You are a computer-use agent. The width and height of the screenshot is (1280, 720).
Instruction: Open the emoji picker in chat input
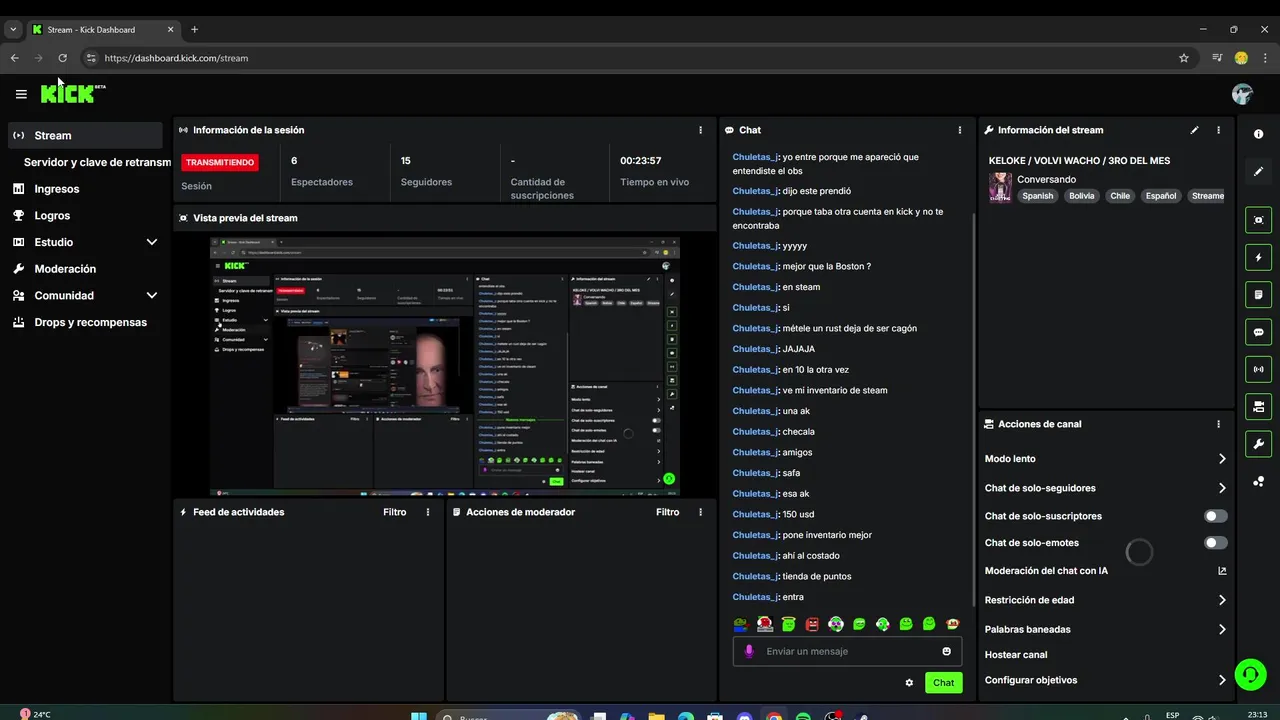pyautogui.click(x=946, y=651)
